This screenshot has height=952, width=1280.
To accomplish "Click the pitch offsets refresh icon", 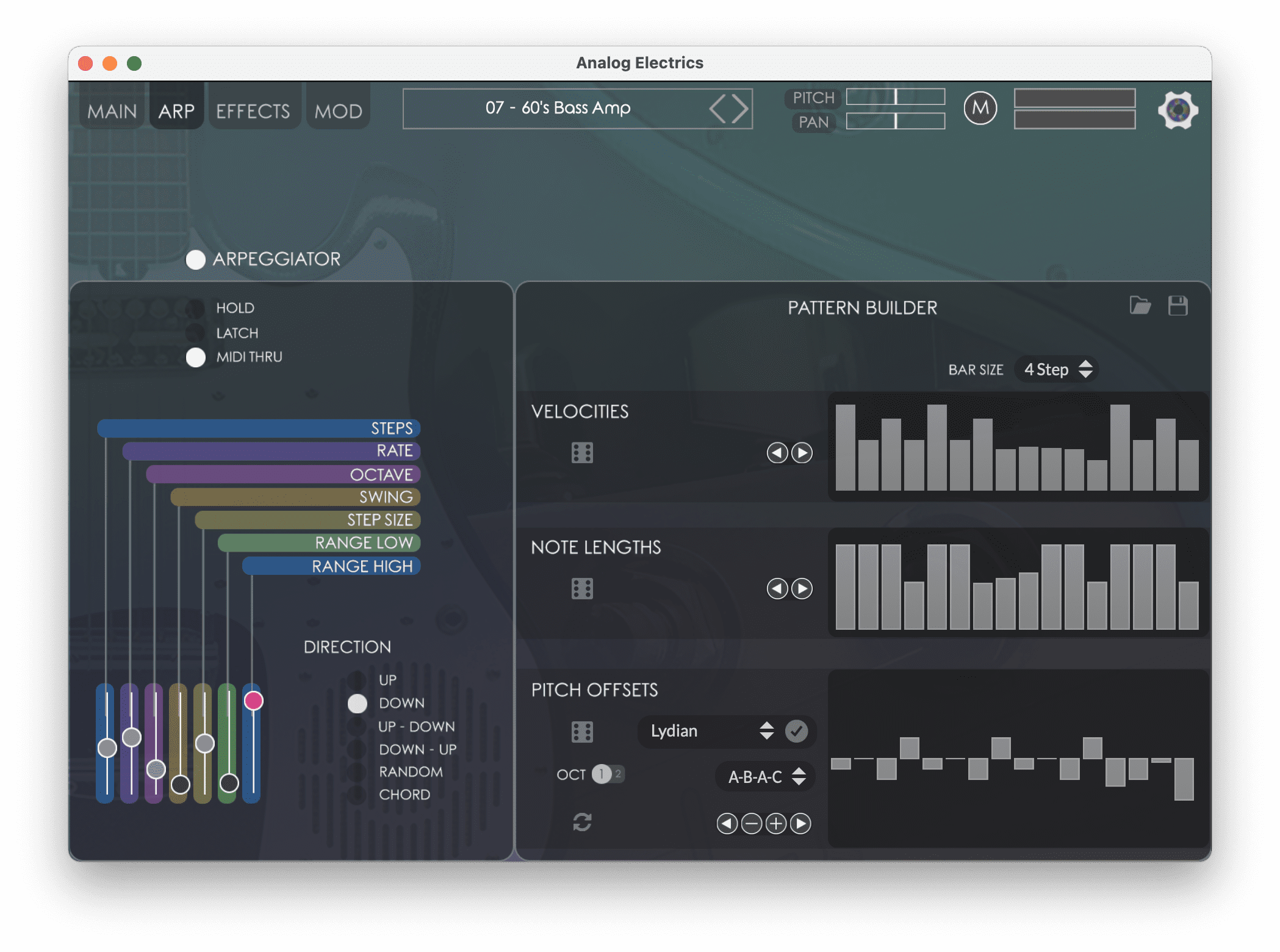I will click(x=582, y=823).
